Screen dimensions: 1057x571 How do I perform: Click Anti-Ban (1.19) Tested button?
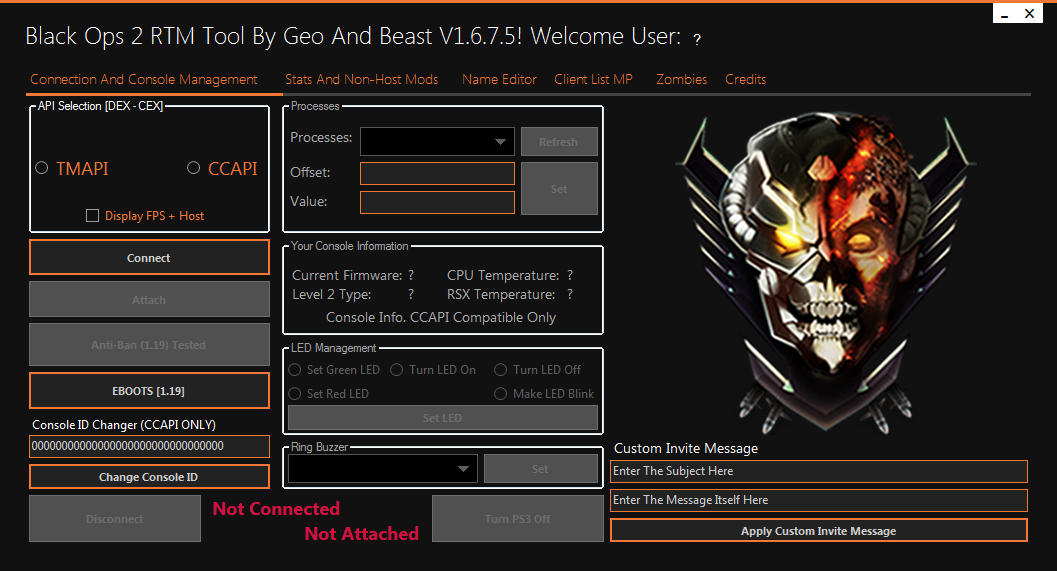pyautogui.click(x=149, y=344)
